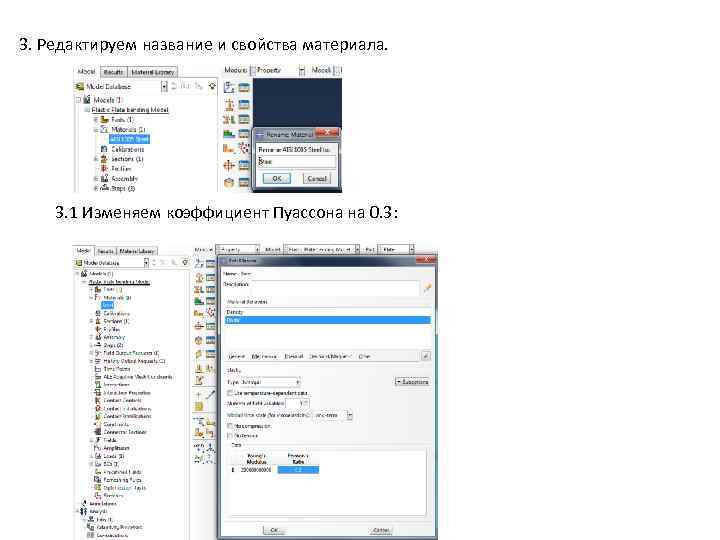
Task: Click the Description field in Edit Material
Action: click(335, 288)
